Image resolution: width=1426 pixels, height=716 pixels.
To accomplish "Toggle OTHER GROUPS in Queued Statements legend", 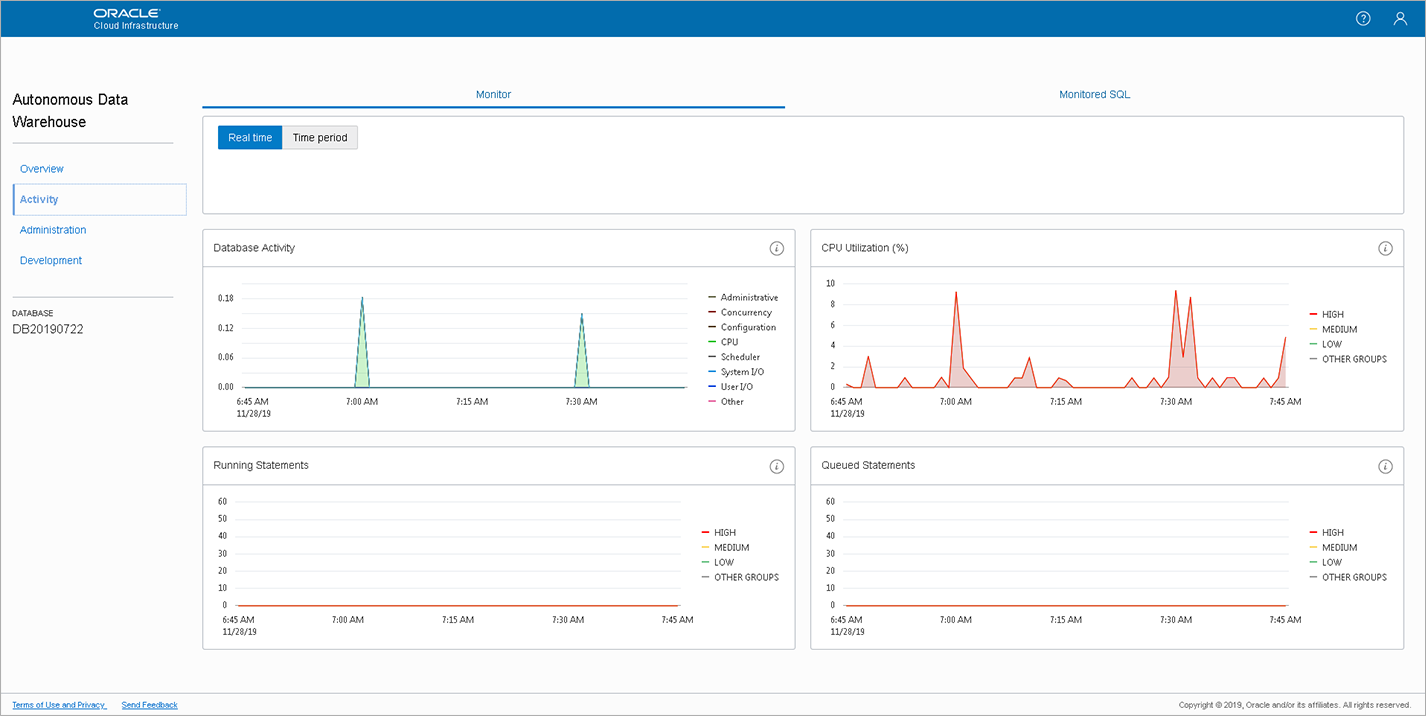I will (1348, 577).
